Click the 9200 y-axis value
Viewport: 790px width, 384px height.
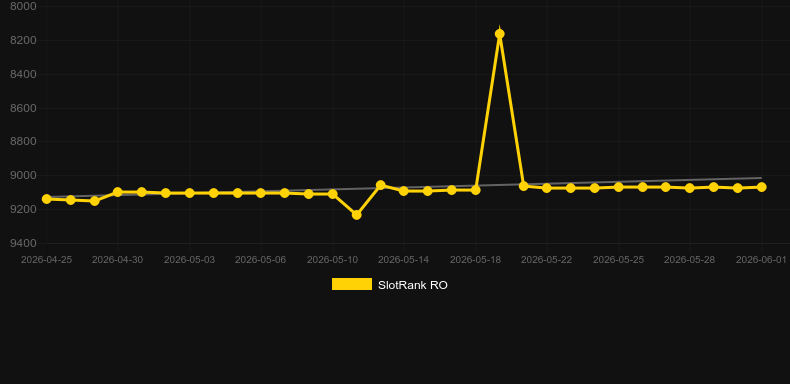point(23,209)
